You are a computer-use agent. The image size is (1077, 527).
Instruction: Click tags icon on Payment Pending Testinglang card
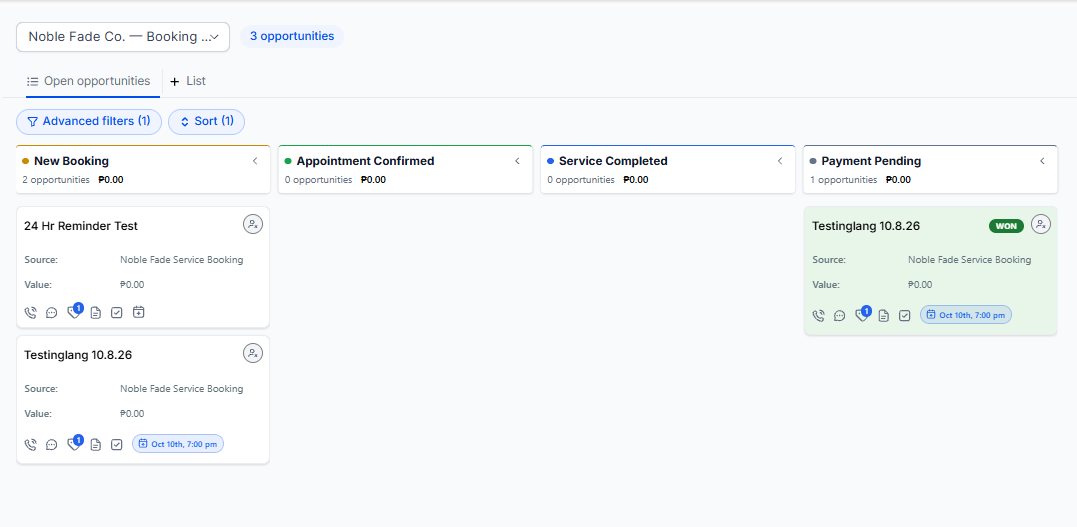861,315
